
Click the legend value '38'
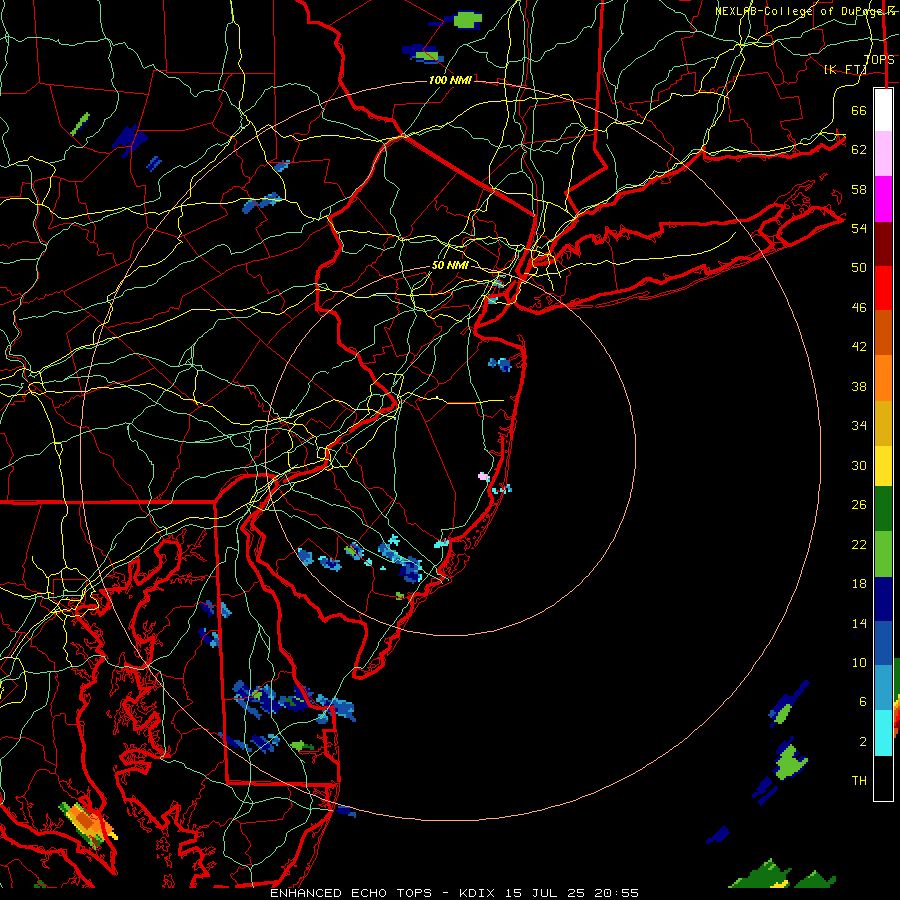(859, 387)
